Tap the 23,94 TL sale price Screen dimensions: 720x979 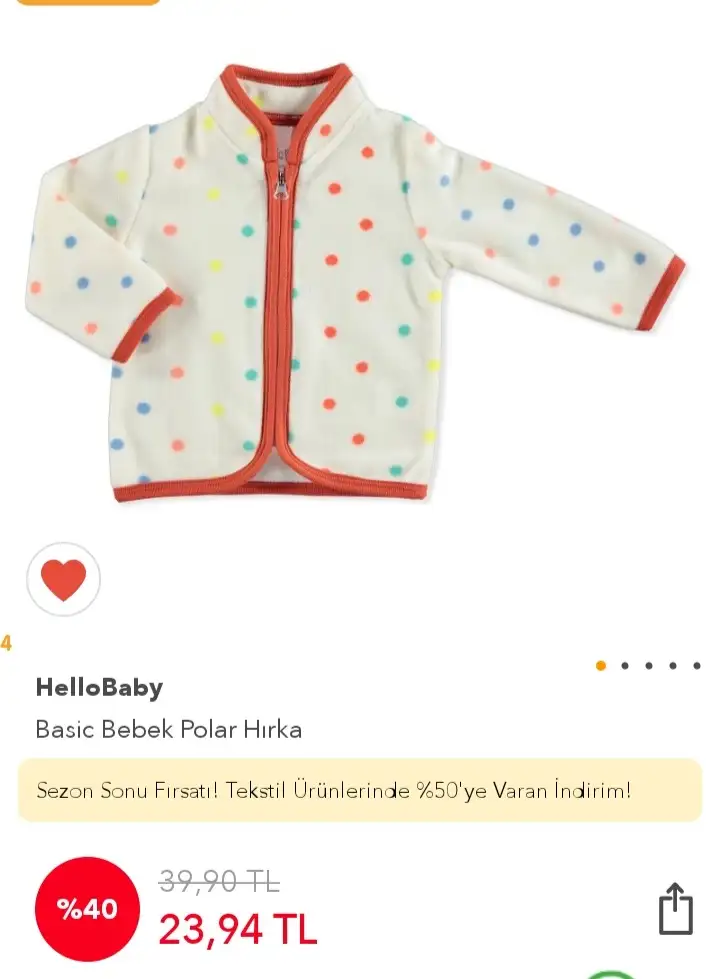coord(238,930)
